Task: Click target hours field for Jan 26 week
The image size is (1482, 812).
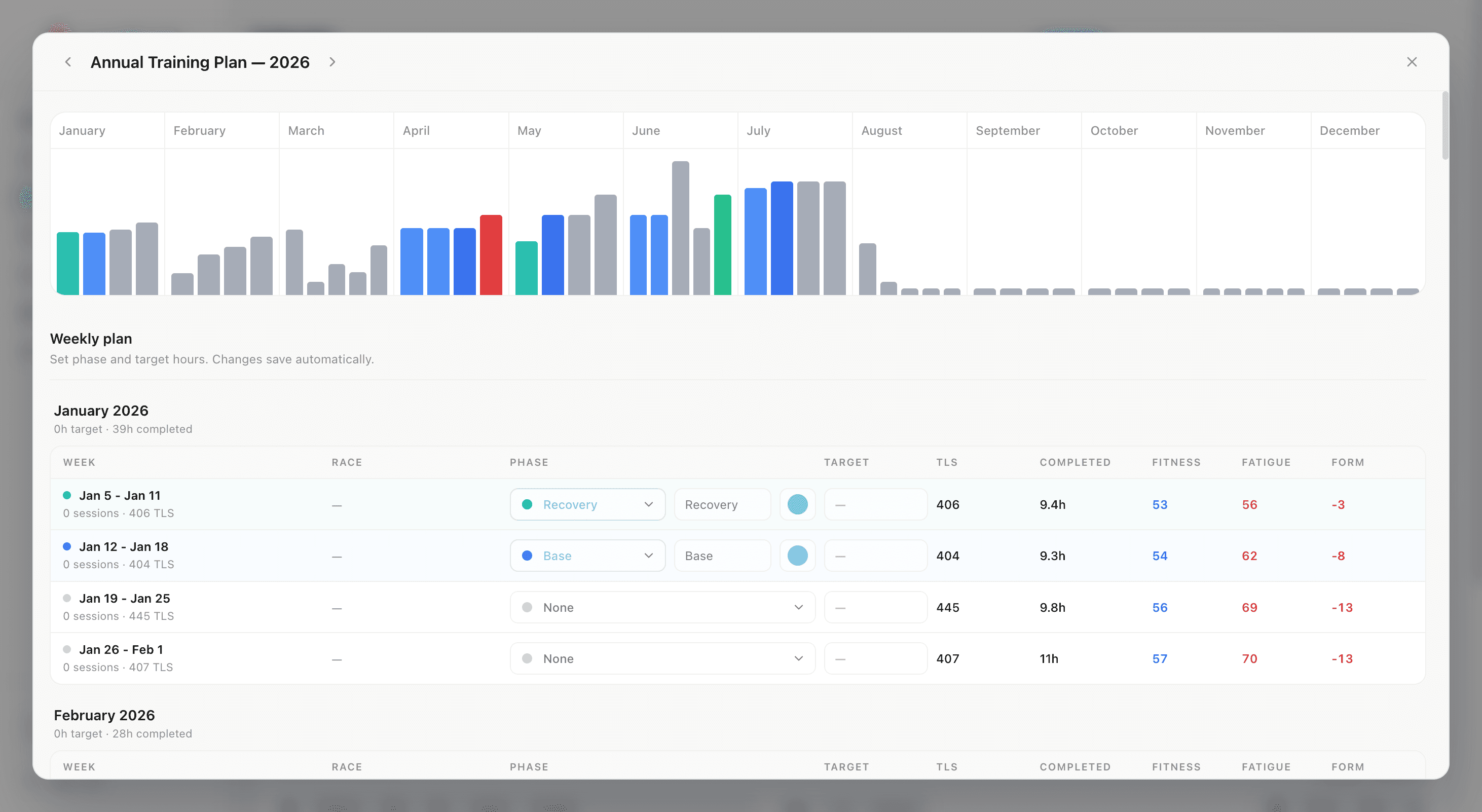Action: [x=876, y=658]
